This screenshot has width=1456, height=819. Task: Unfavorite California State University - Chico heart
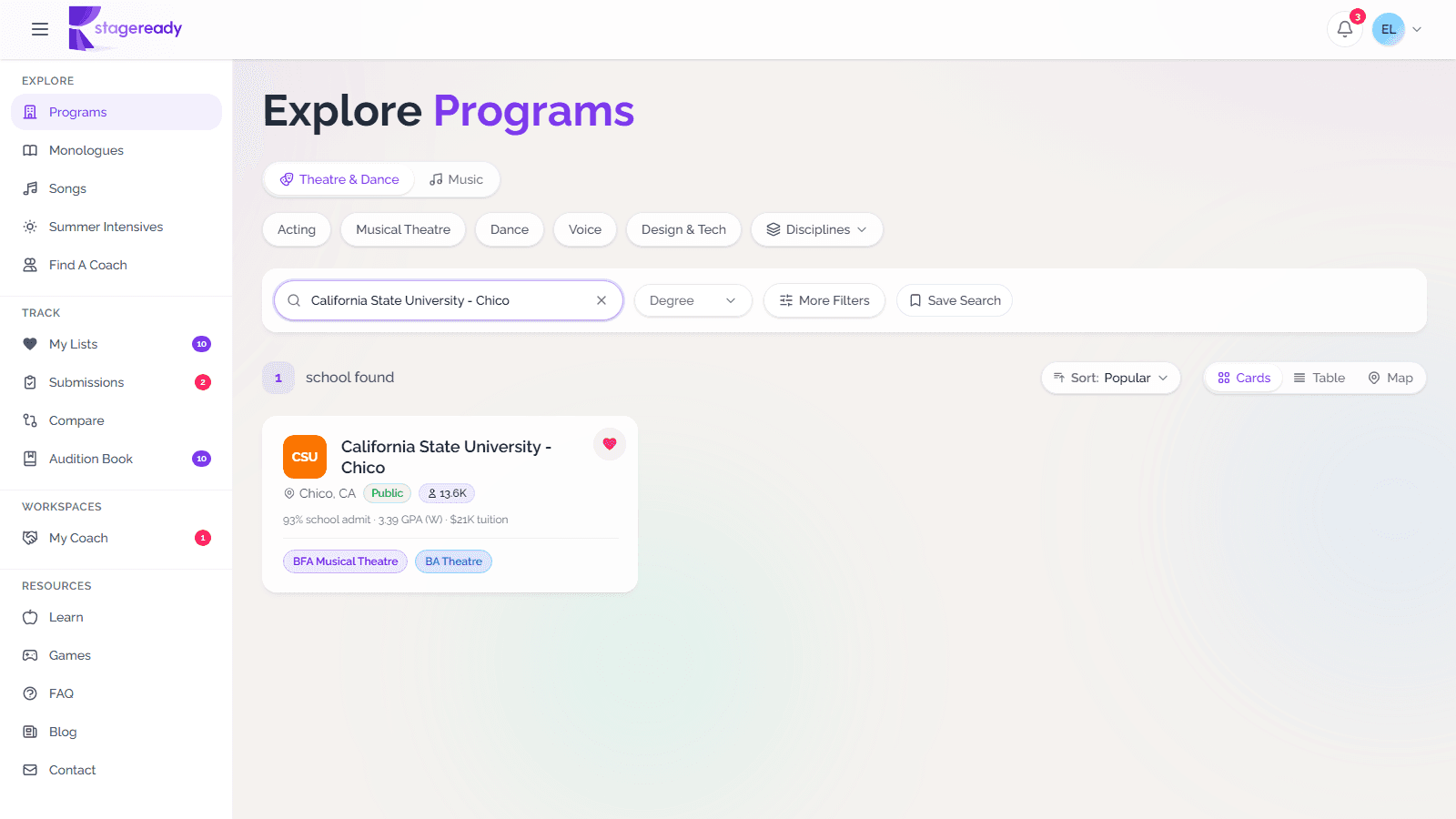click(x=610, y=444)
